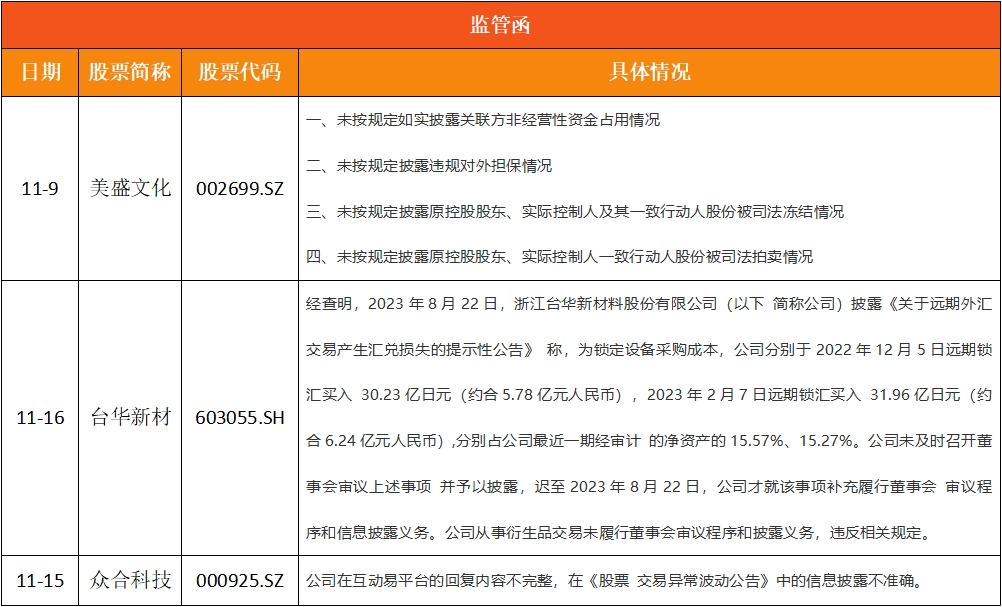Image resolution: width=1002 pixels, height=607 pixels.
Task: Click the 监管函 table title
Action: 500,25
